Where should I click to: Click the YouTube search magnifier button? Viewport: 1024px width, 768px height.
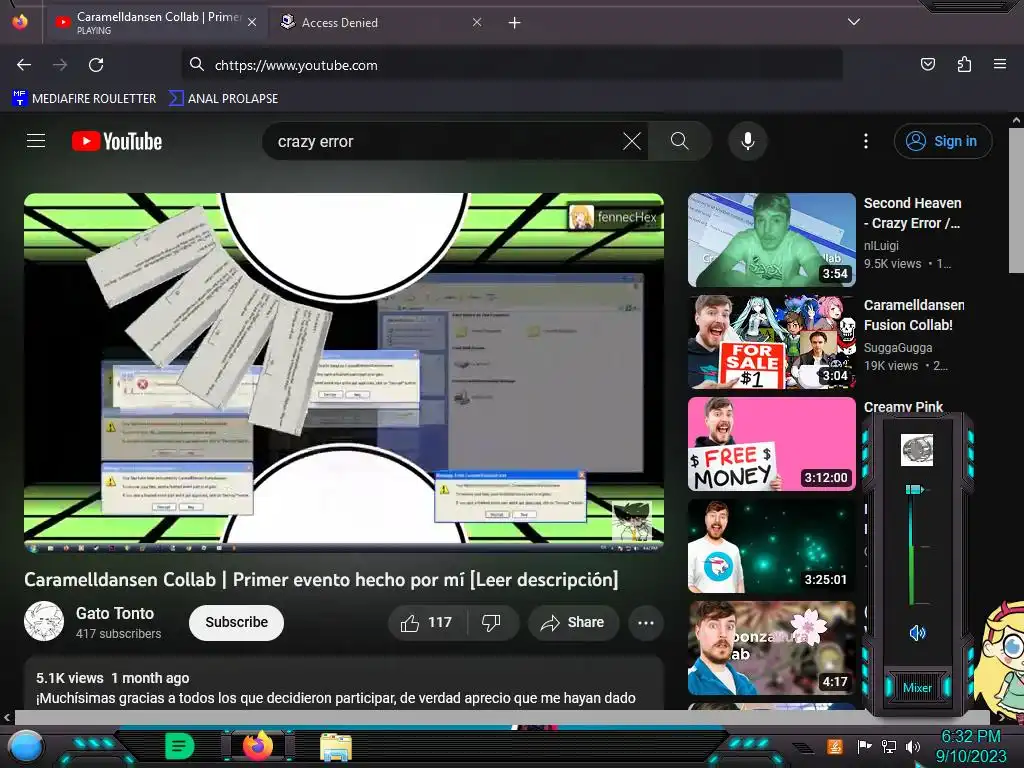679,141
